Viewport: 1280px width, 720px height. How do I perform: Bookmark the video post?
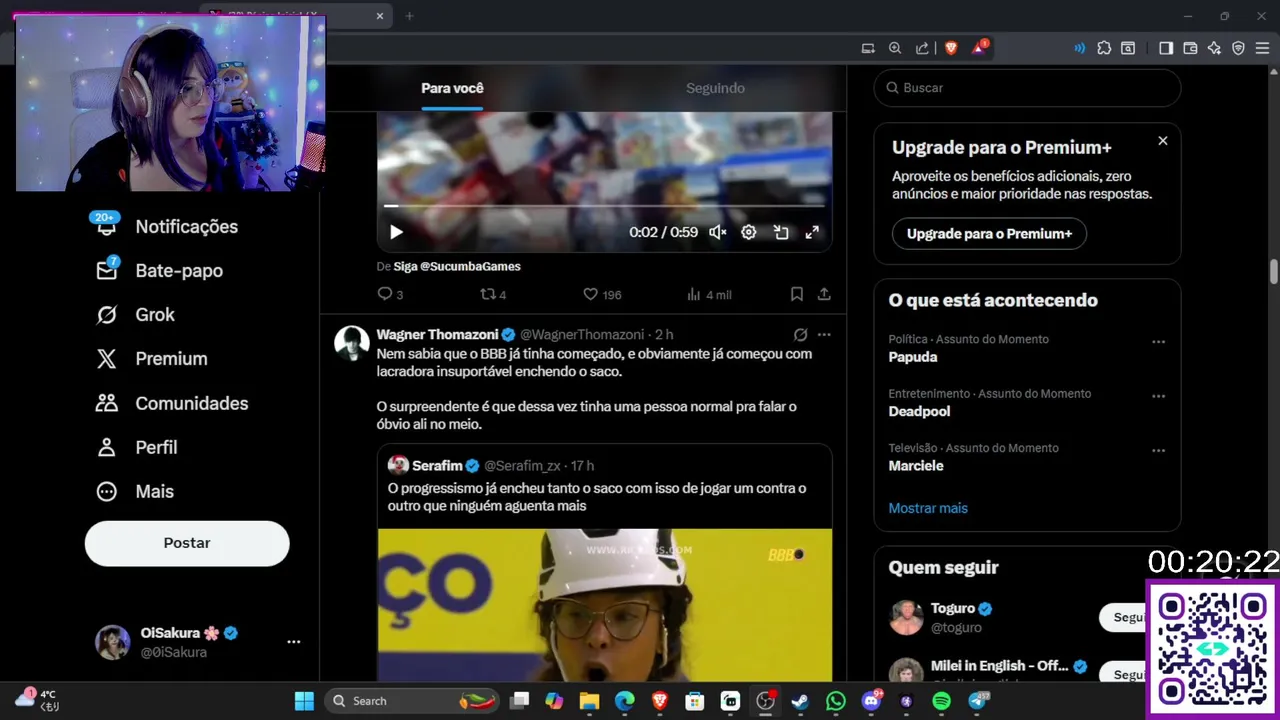[797, 294]
